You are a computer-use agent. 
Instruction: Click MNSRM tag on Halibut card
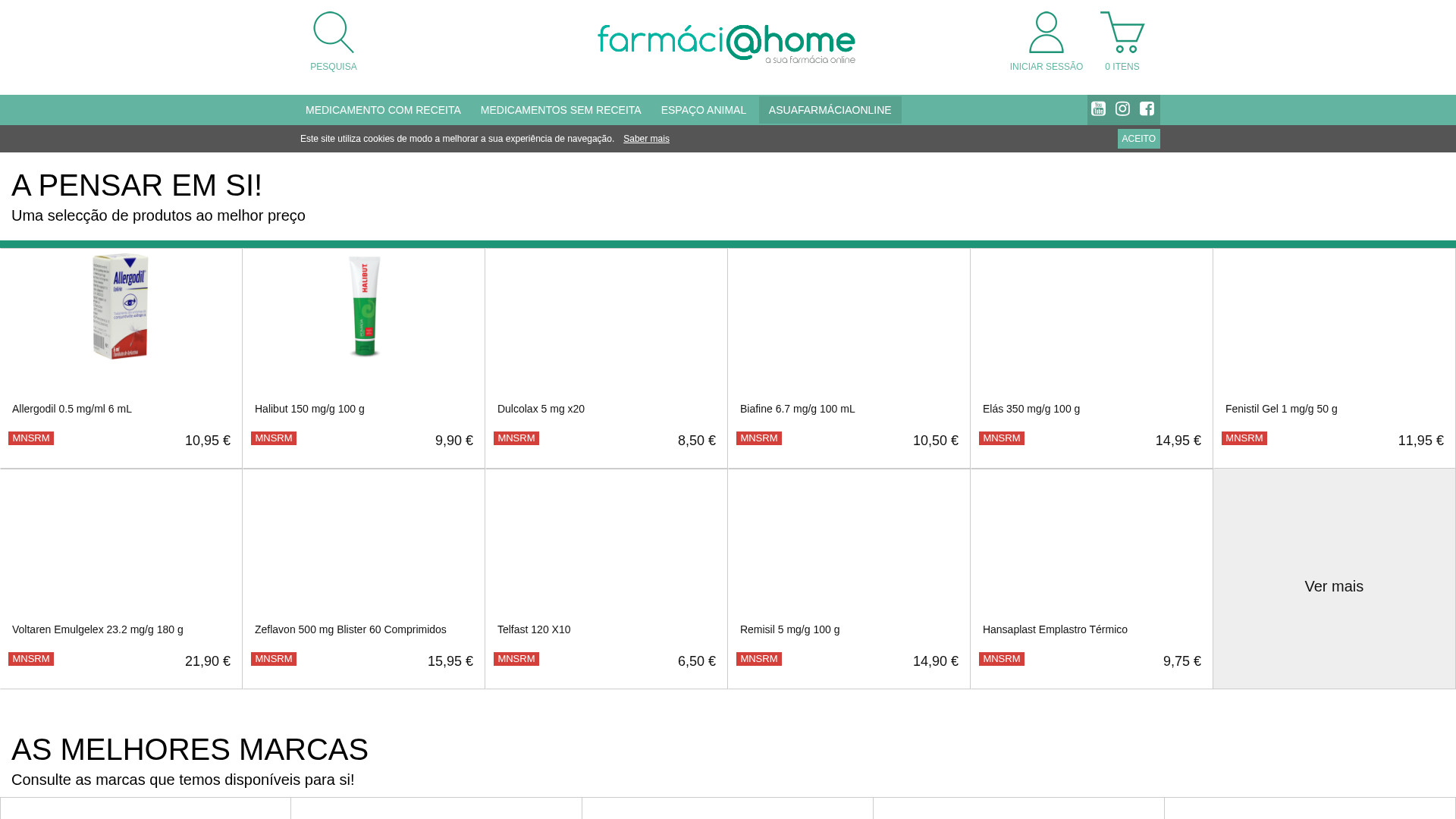274,438
